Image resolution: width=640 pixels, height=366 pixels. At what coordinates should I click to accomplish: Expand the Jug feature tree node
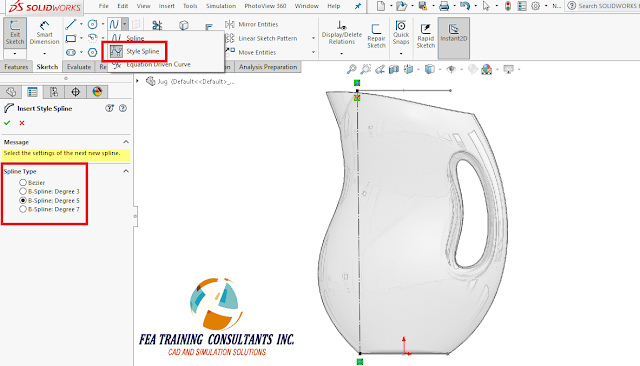point(138,81)
